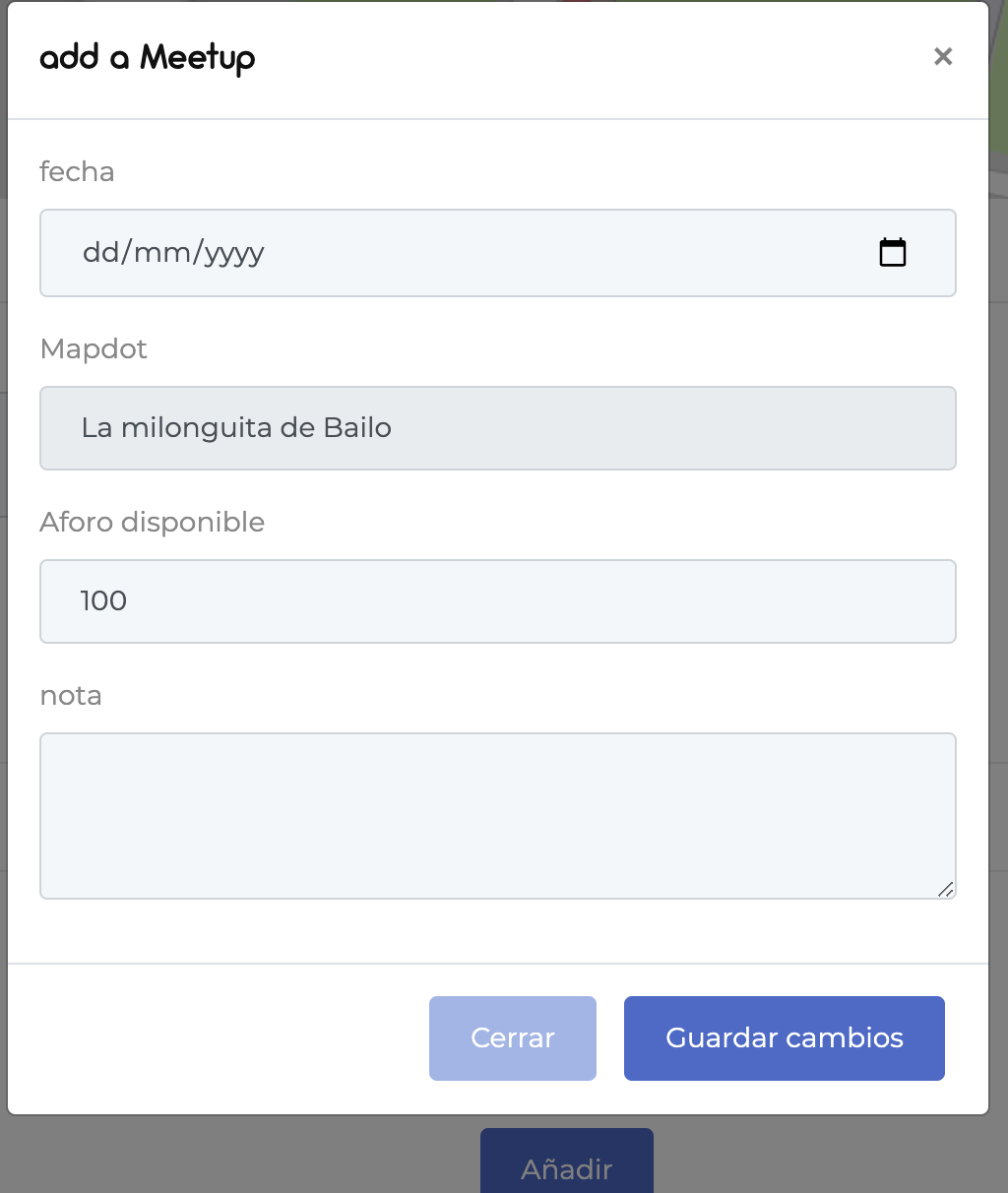Click the Cerrar button
Viewport: 1008px width, 1193px height.
point(513,1038)
